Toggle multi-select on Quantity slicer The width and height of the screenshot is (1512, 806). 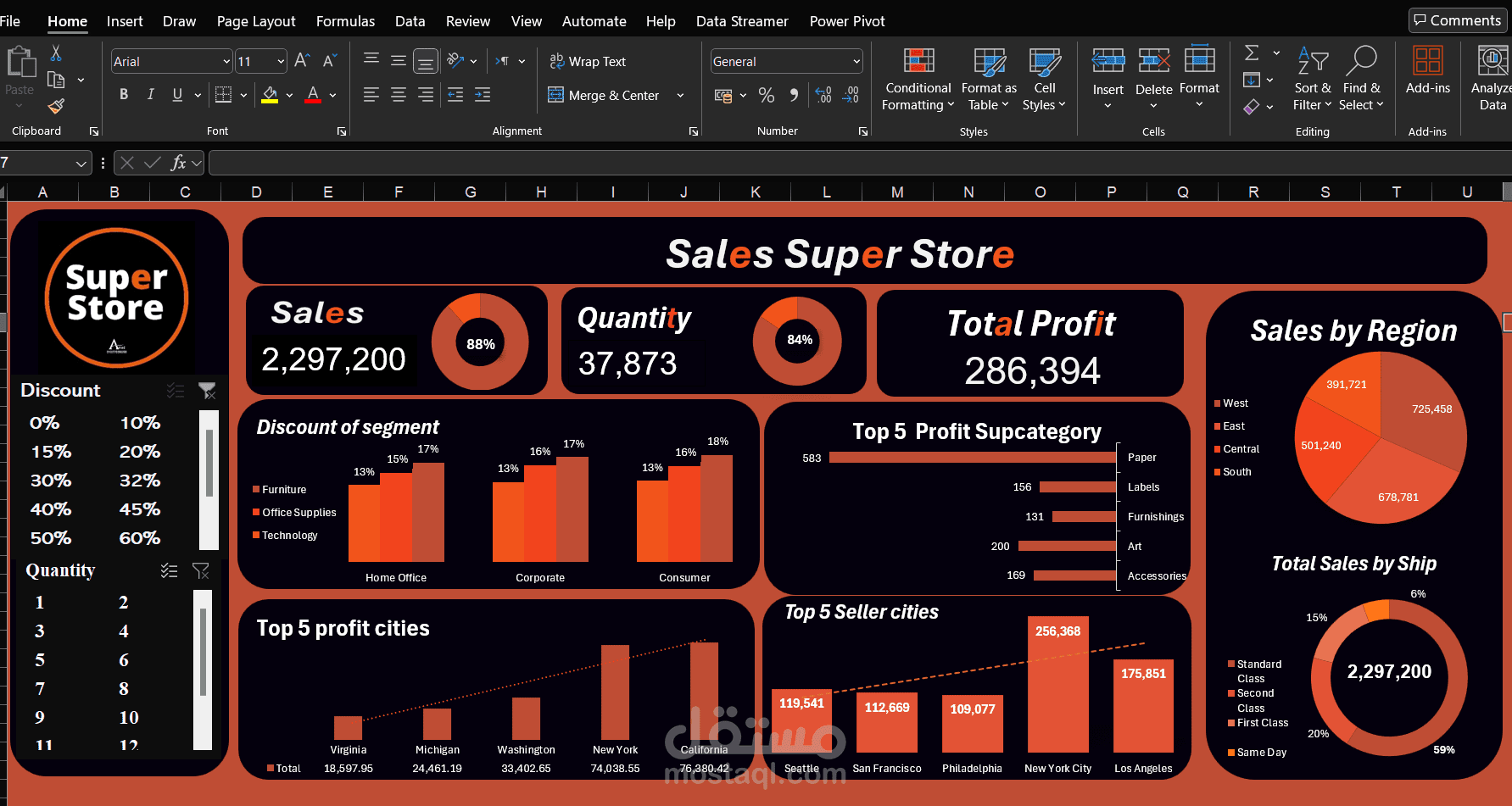[x=170, y=571]
